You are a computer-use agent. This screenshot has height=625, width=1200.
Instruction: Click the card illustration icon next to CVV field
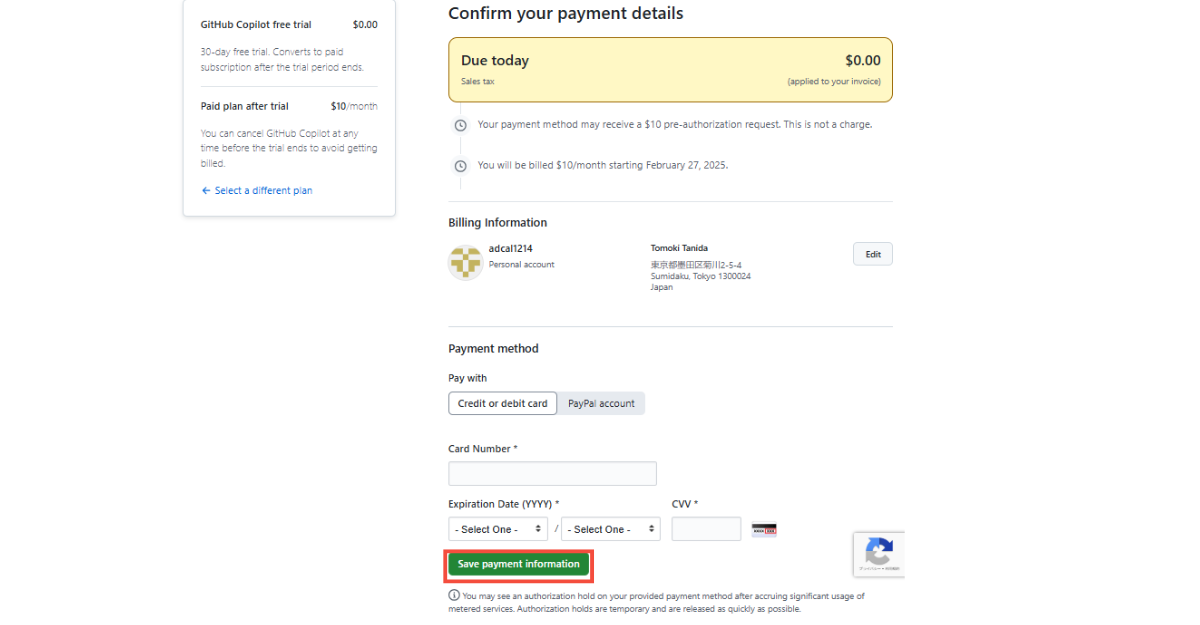point(763,529)
